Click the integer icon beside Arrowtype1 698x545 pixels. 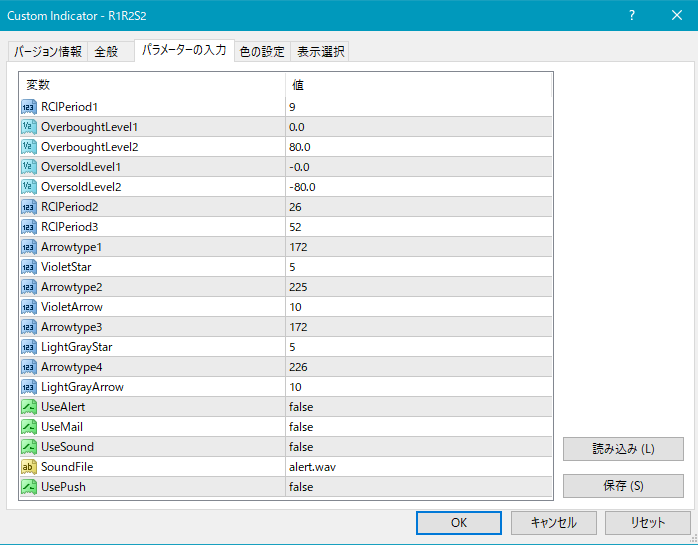tap(28, 247)
